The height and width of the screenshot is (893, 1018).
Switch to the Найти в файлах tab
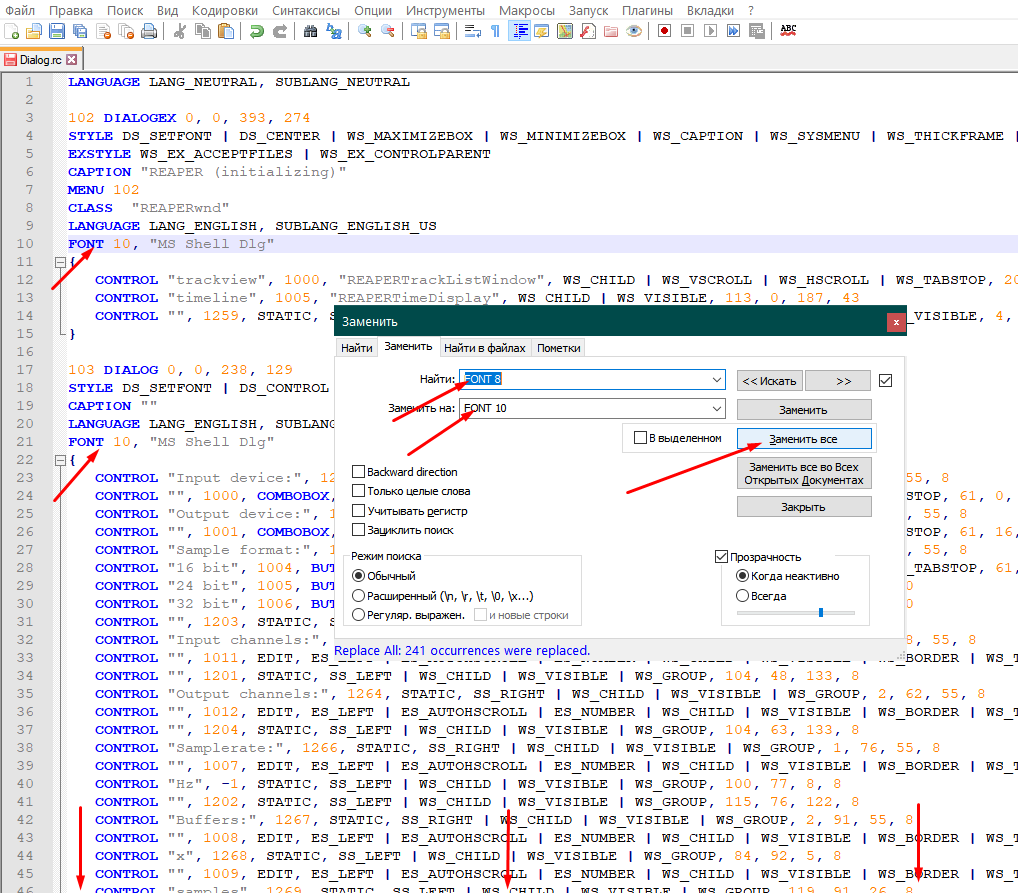[x=485, y=348]
